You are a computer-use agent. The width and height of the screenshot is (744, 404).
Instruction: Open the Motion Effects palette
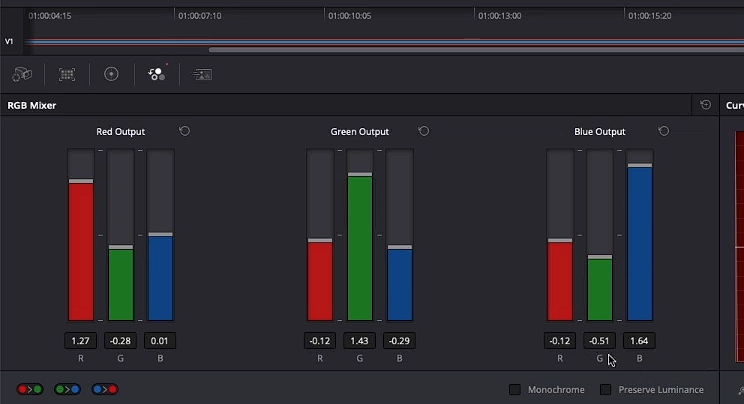click(203, 74)
